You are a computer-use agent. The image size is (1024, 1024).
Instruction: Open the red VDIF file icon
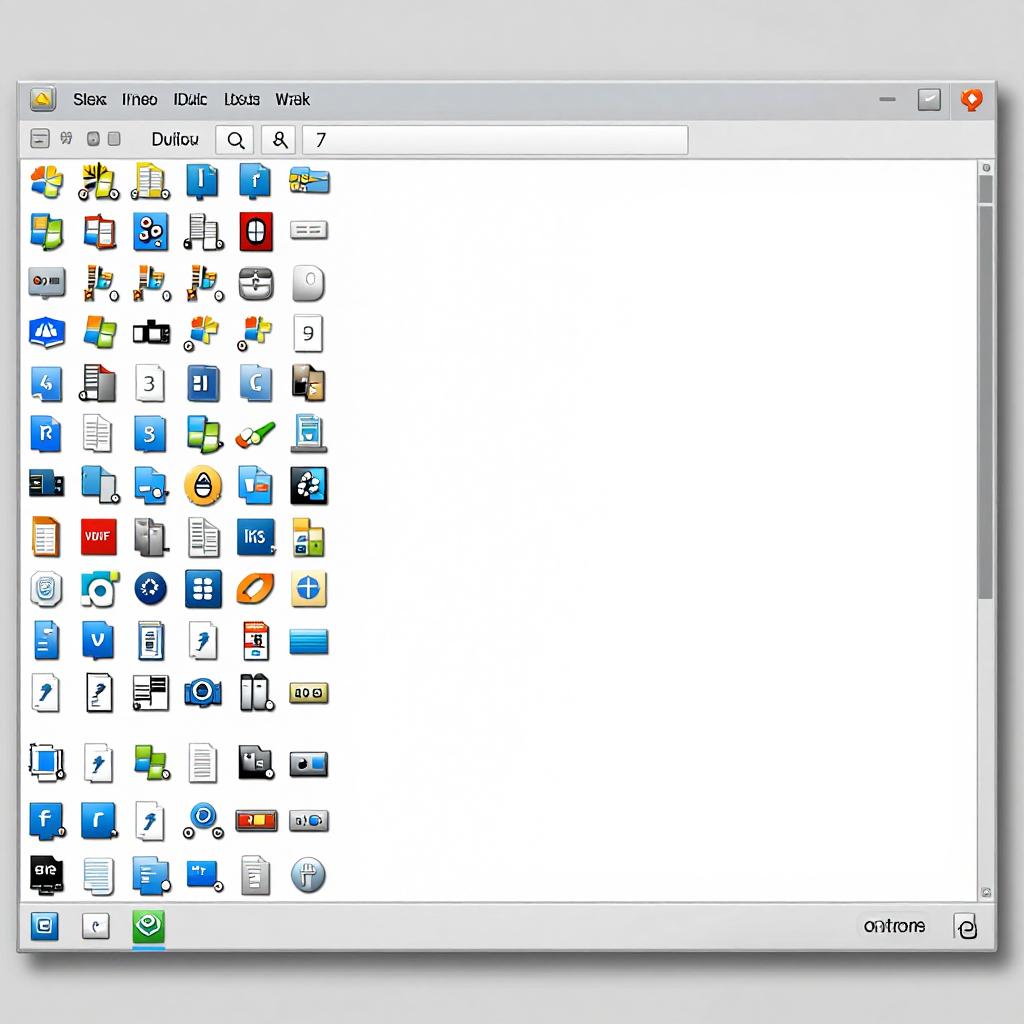click(99, 537)
